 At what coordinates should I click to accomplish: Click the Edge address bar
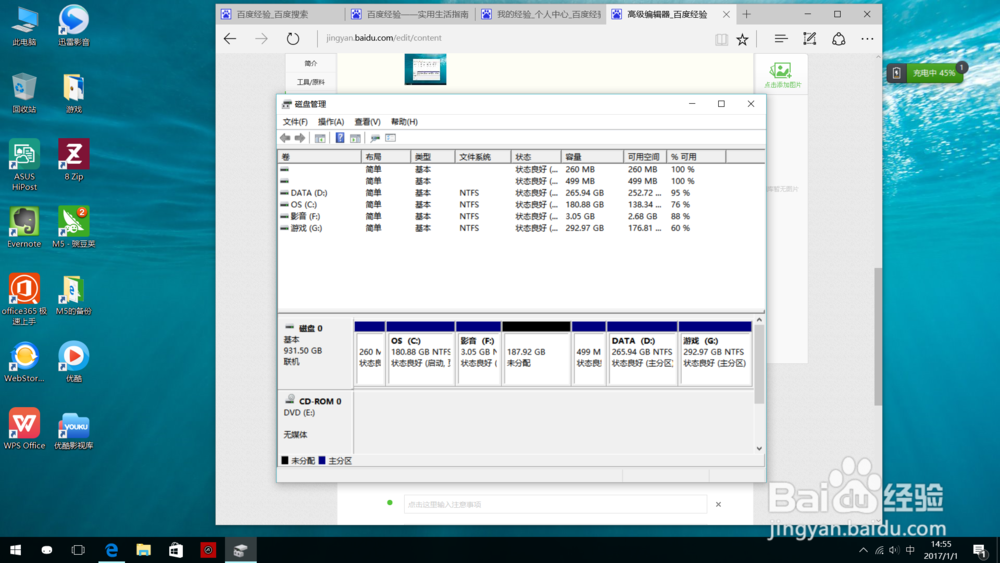click(x=510, y=38)
